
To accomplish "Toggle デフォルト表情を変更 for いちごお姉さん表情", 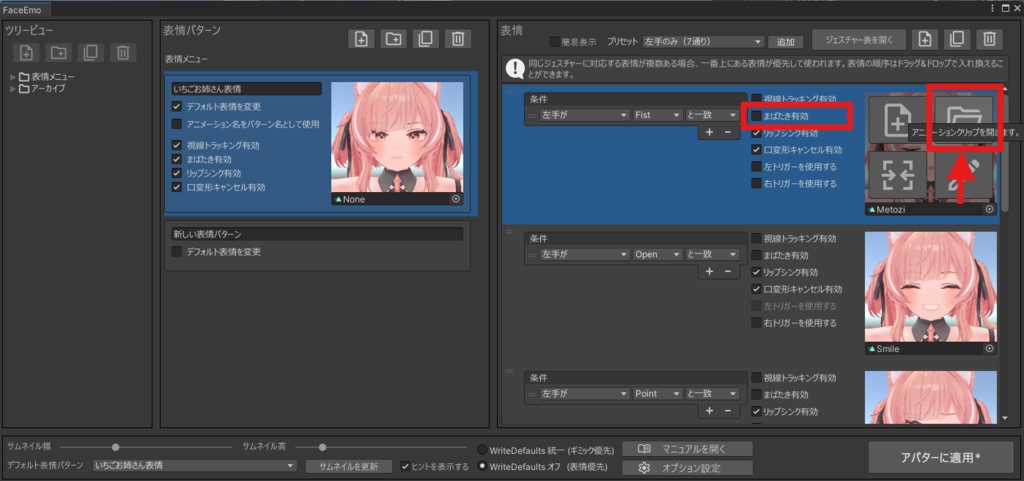I will pyautogui.click(x=176, y=106).
